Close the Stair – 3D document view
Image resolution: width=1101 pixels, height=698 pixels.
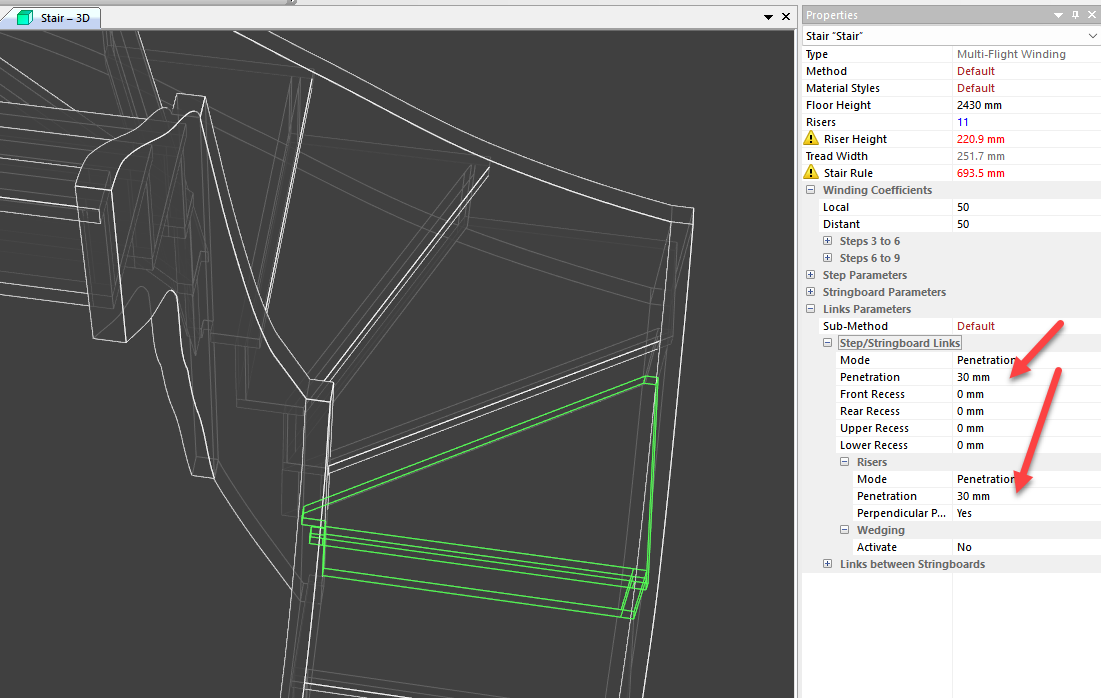785,17
